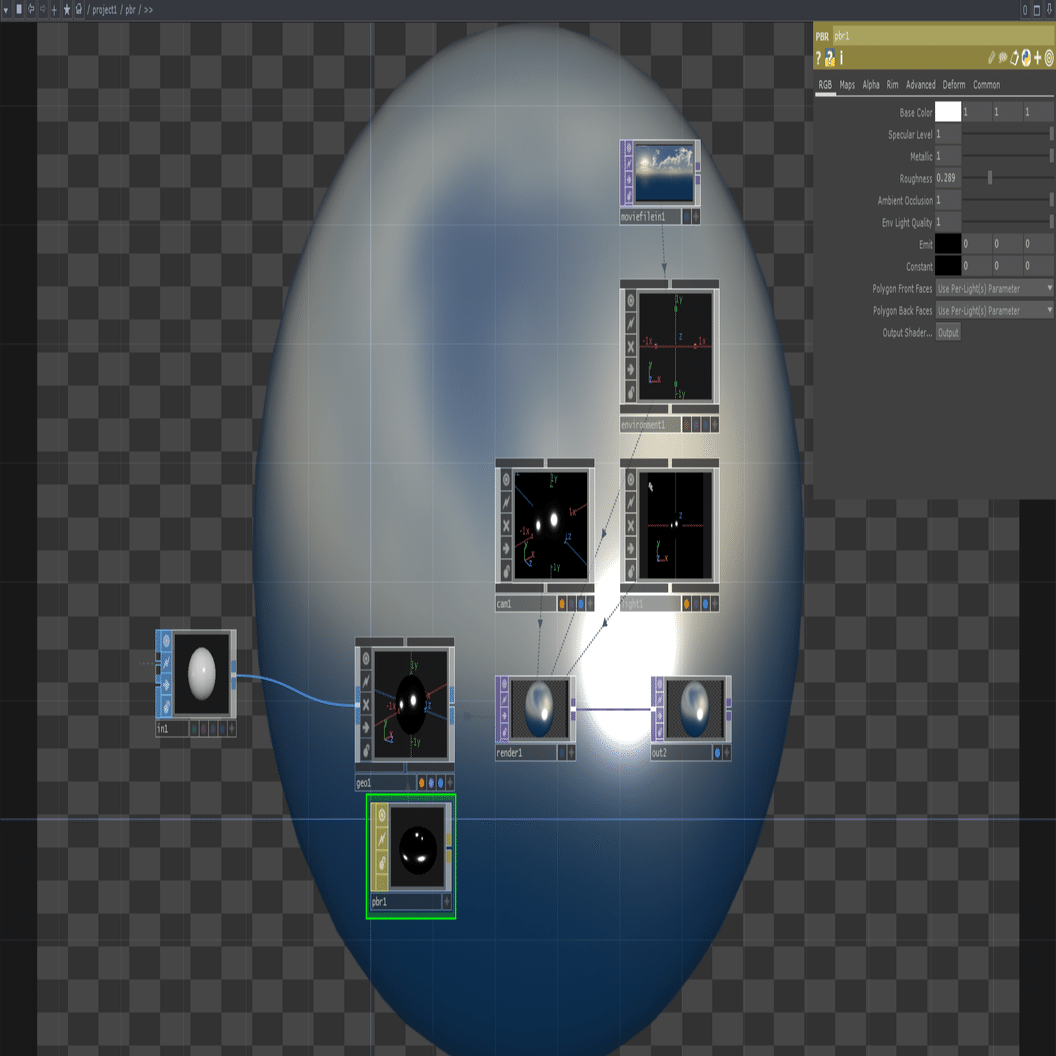Switch to the Rim tab
Screen dimensions: 1056x1056
pyautogui.click(x=892, y=85)
